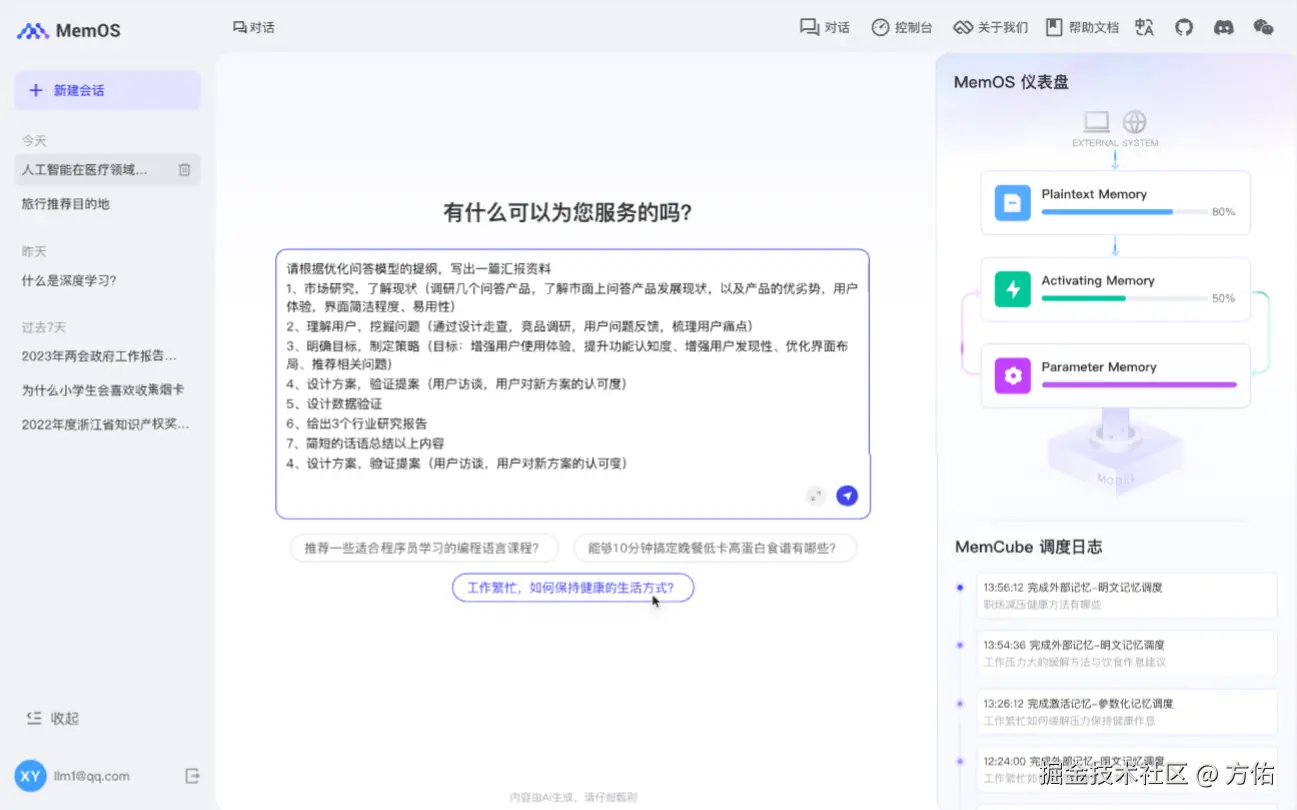Click the llm1@qq.com account label
1297x810 pixels.
pos(92,776)
